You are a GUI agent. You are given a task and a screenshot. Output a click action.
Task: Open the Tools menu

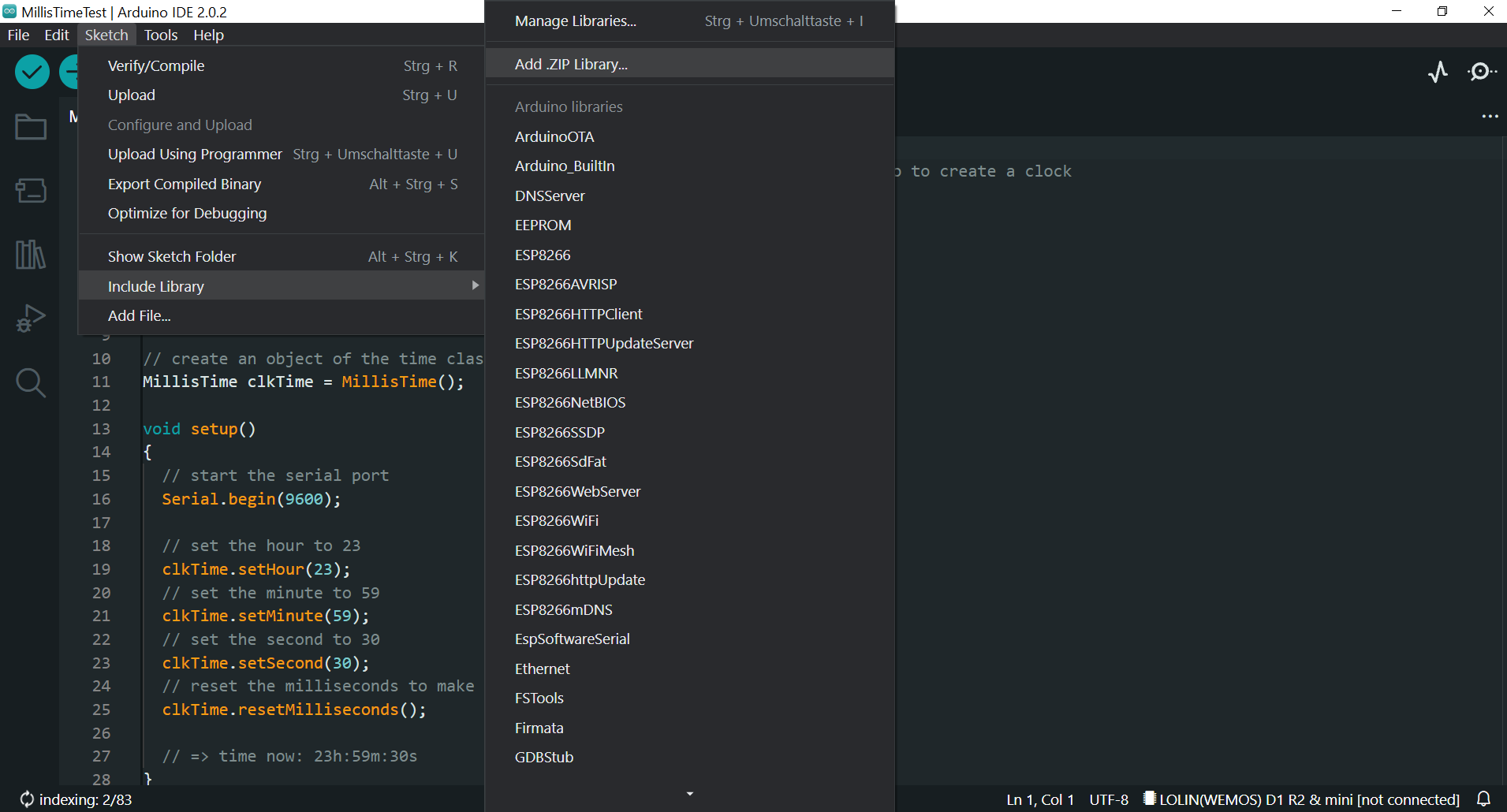[160, 35]
